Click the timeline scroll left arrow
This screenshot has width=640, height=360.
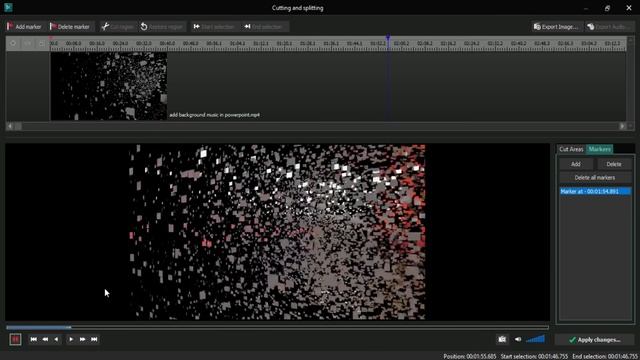click(x=10, y=127)
